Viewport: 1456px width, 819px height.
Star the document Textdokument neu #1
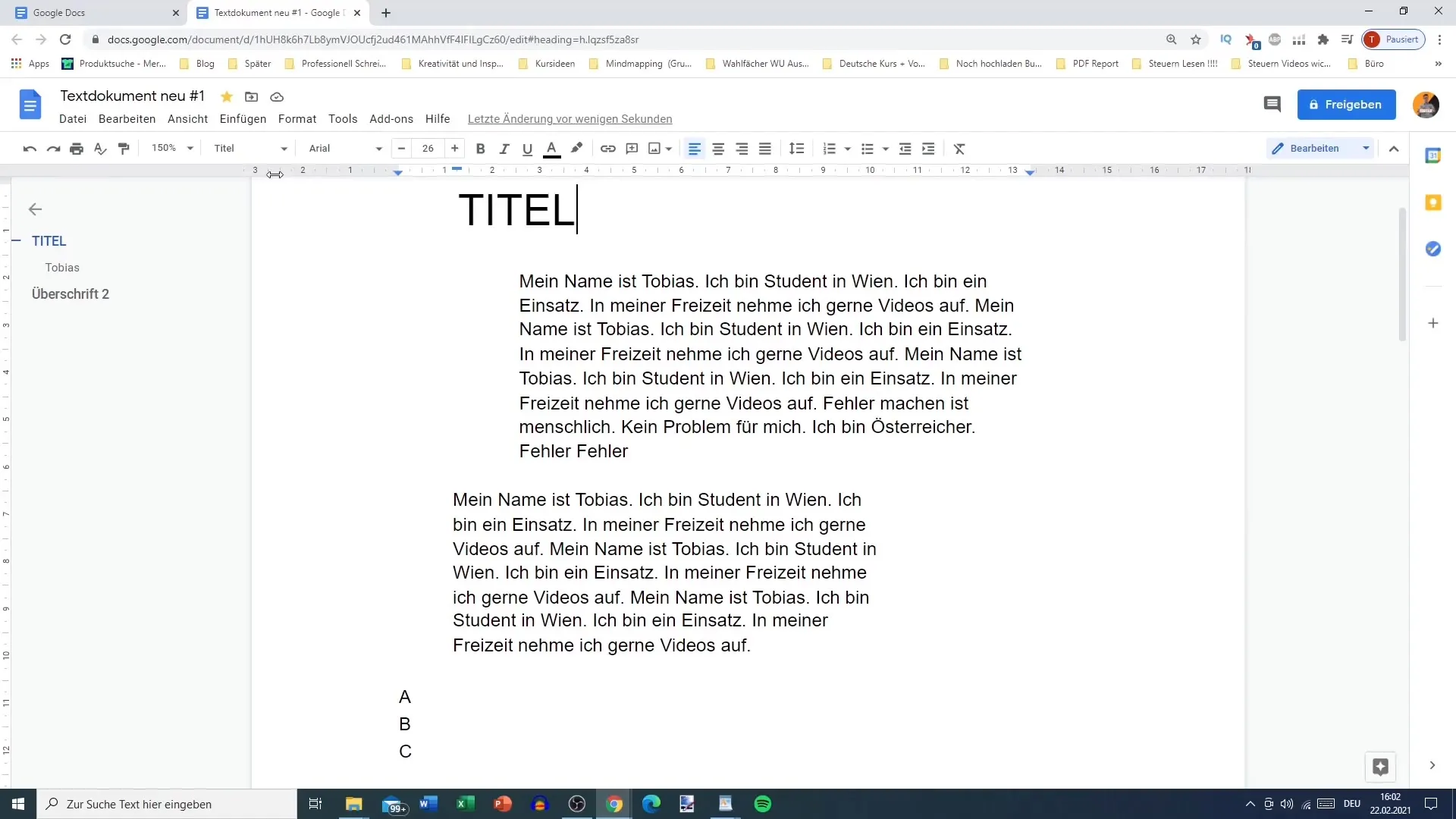(x=226, y=96)
